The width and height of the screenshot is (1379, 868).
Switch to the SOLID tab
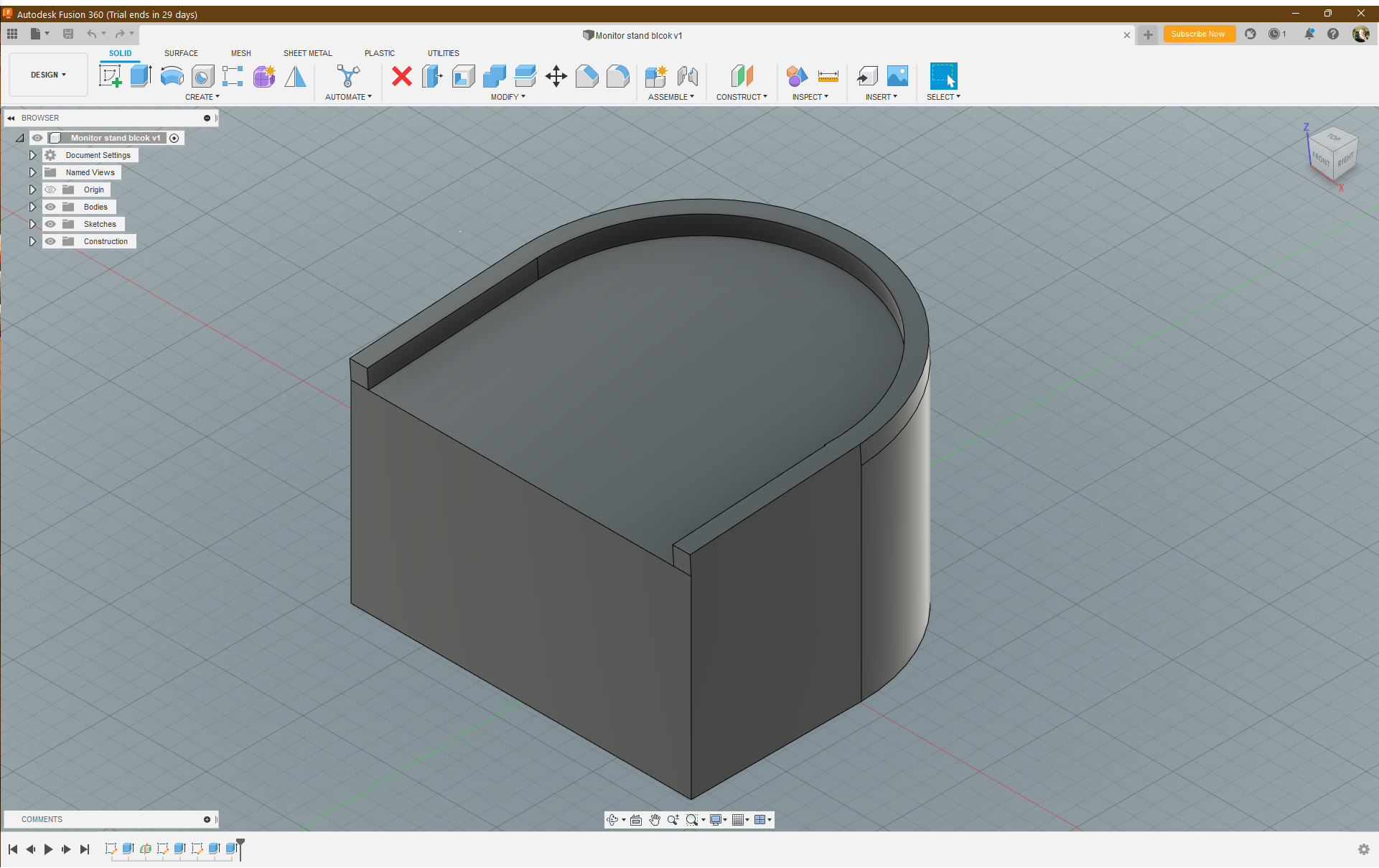[120, 53]
